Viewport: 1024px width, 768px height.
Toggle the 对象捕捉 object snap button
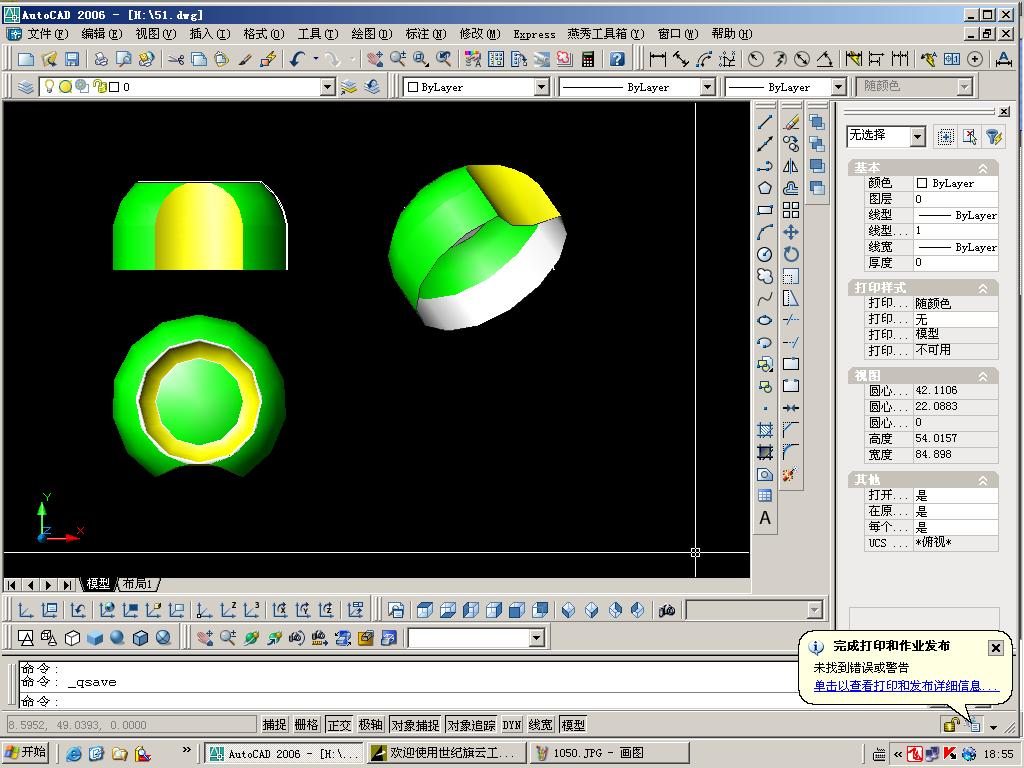coord(415,725)
